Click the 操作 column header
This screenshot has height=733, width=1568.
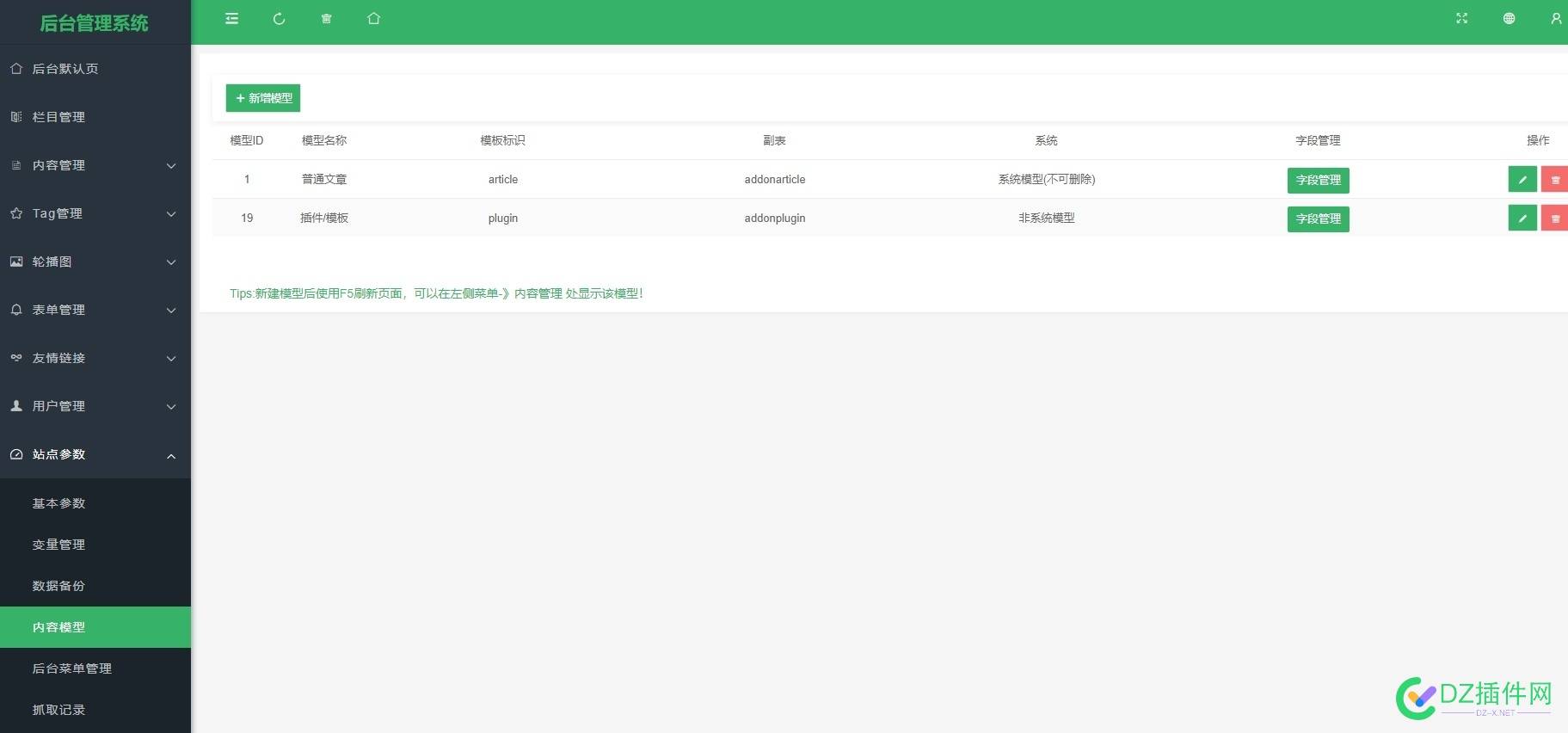(x=1538, y=140)
